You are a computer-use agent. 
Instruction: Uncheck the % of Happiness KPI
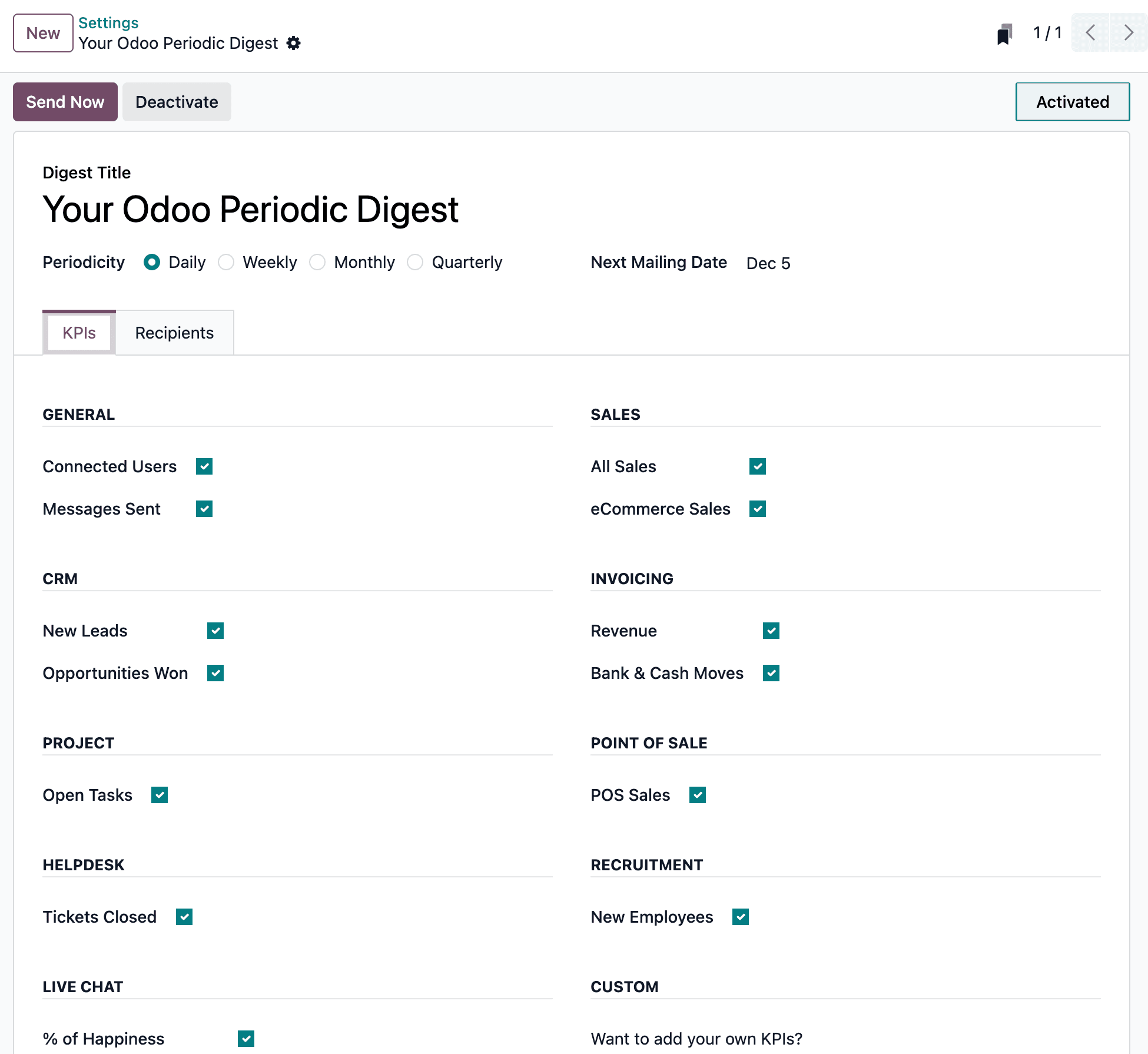click(246, 1039)
